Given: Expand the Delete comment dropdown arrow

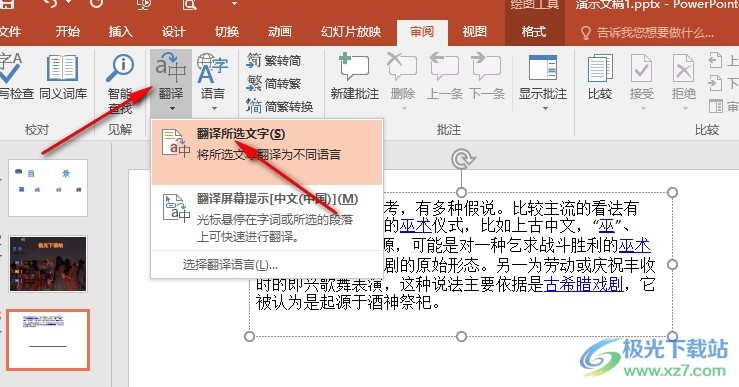Looking at the screenshot, I should [x=404, y=108].
